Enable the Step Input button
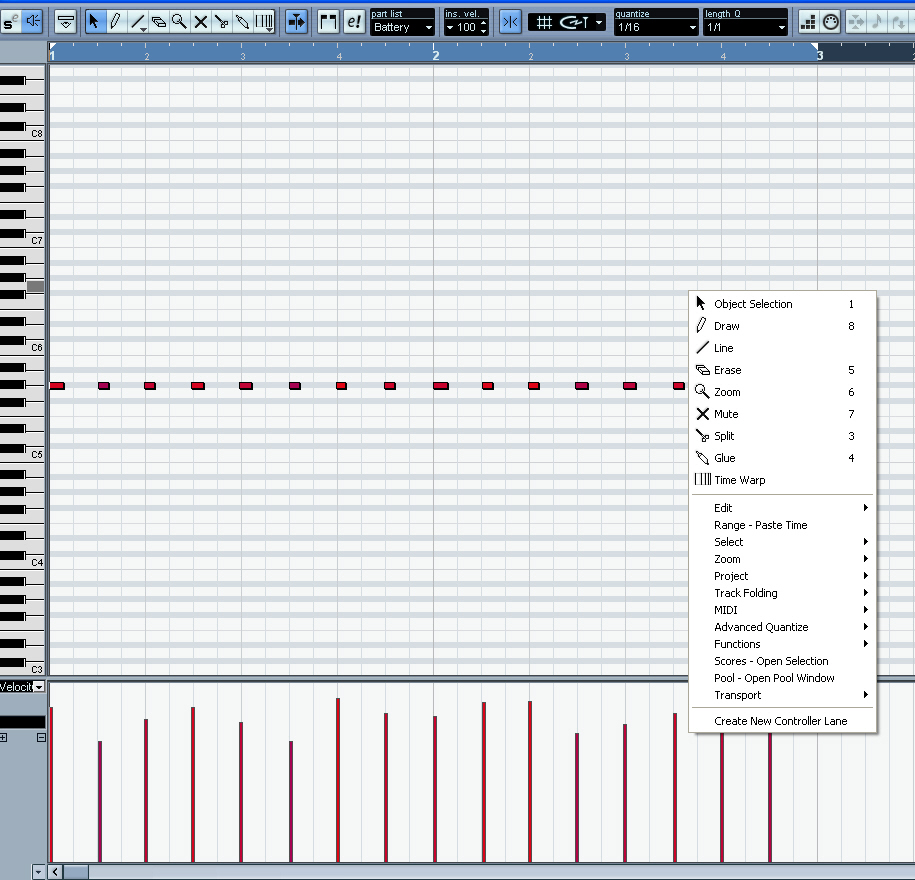The width and height of the screenshot is (915, 880). pyautogui.click(x=808, y=22)
